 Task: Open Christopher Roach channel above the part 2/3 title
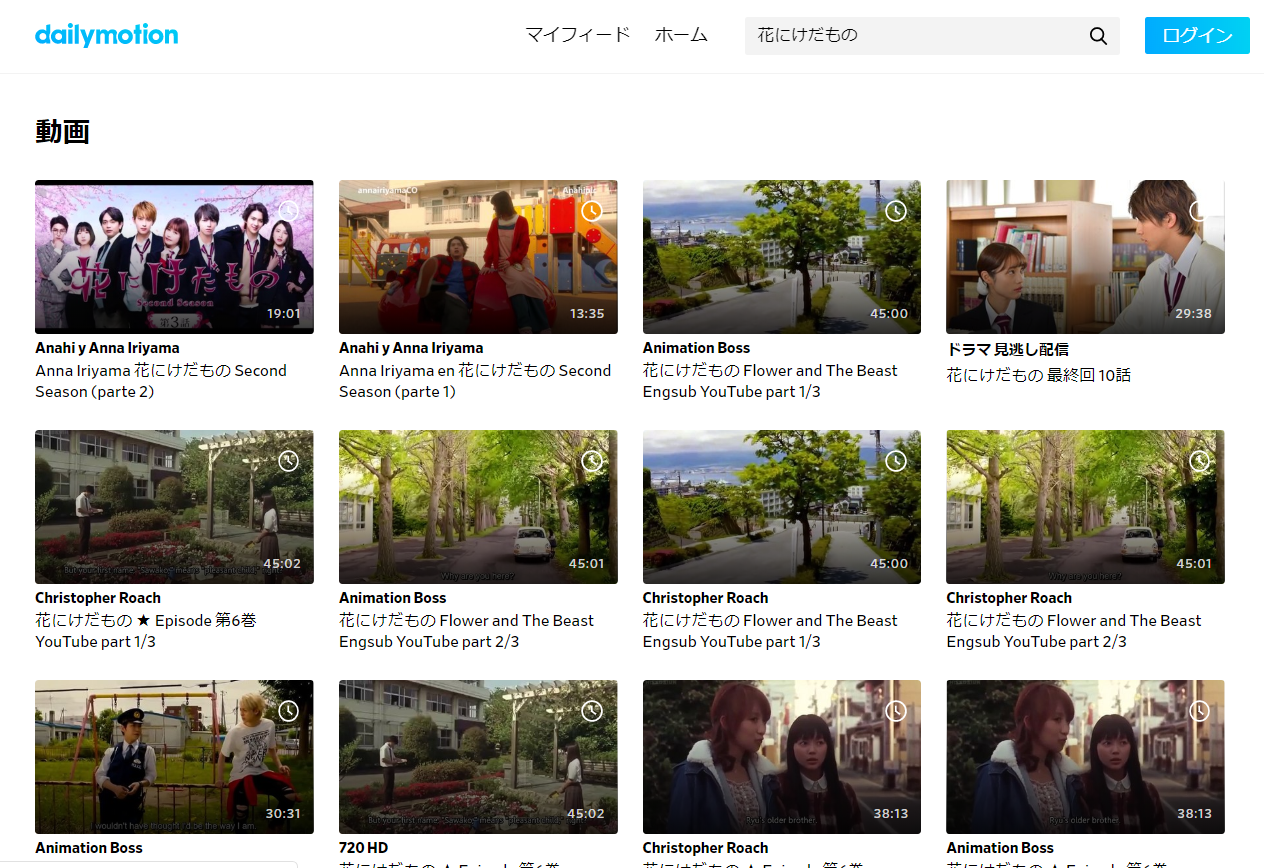(1008, 598)
